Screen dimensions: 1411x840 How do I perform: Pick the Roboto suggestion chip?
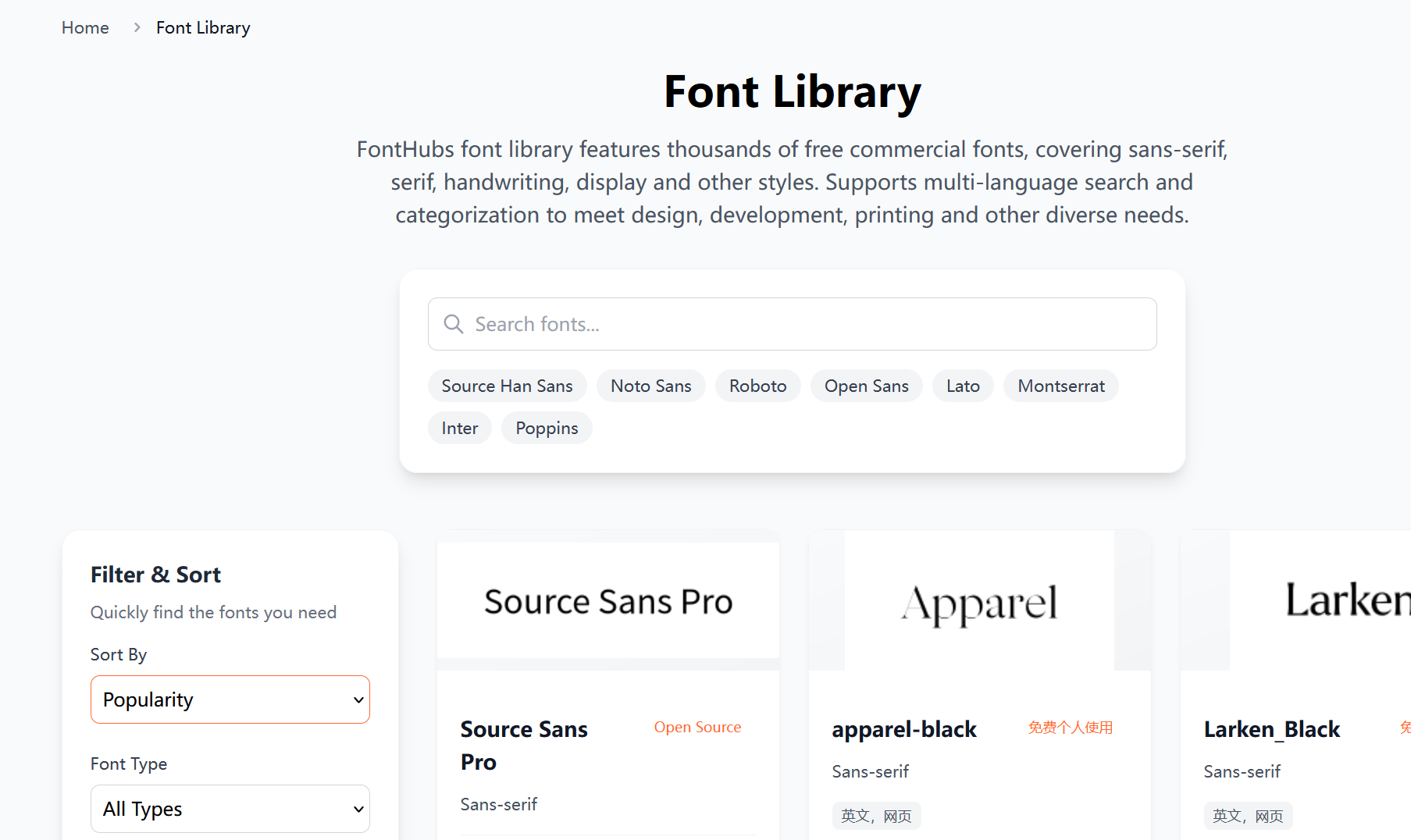(x=757, y=386)
